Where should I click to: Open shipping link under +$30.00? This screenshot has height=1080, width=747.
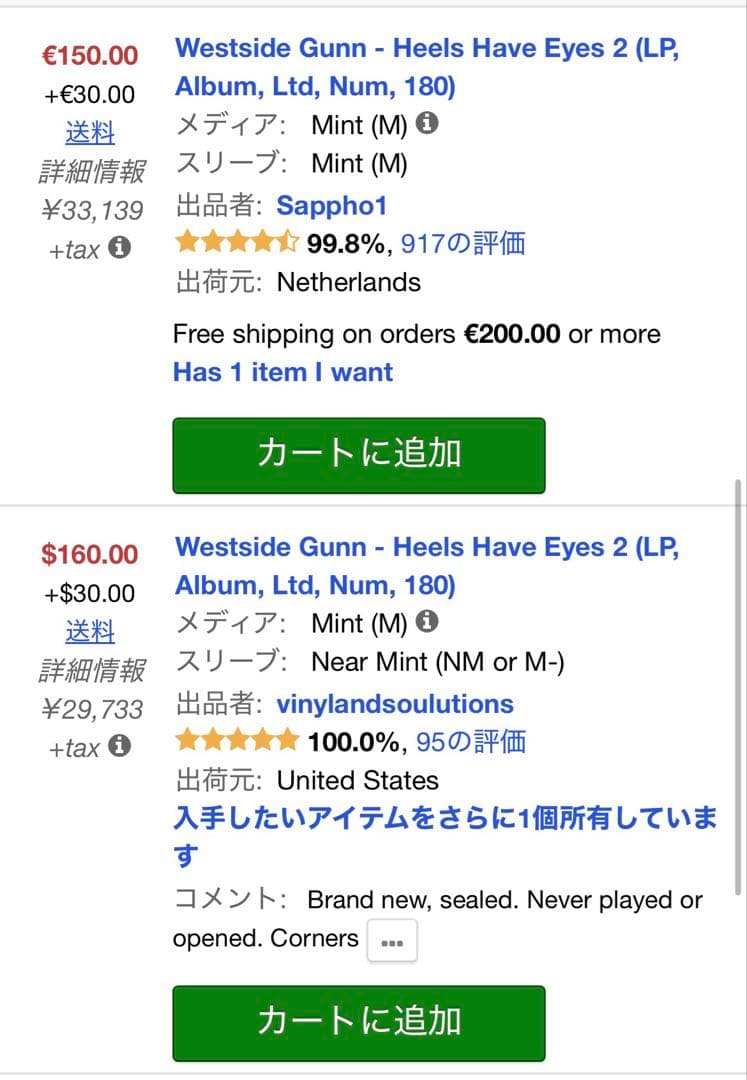pyautogui.click(x=90, y=632)
